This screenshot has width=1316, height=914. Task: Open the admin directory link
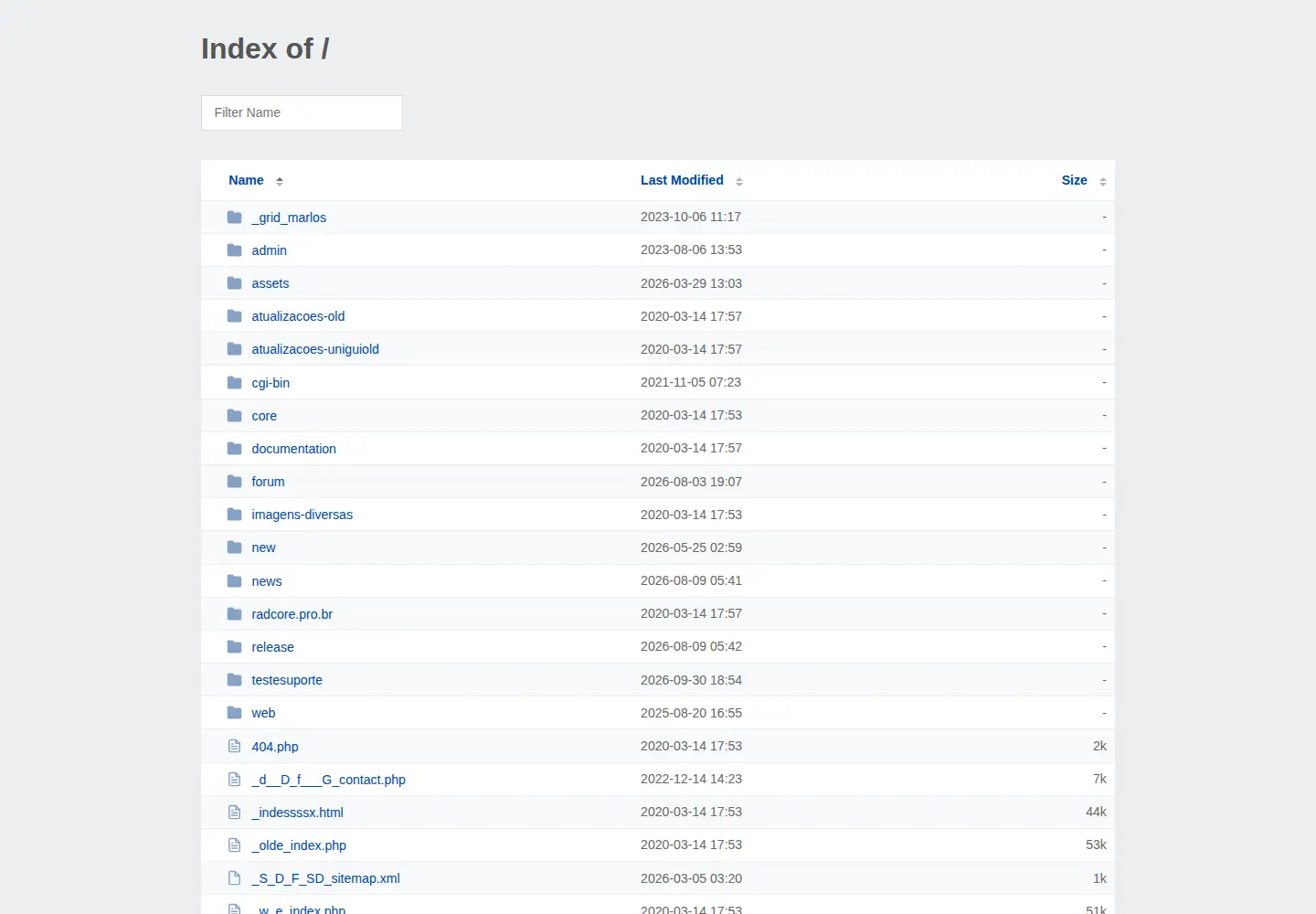[x=270, y=250]
